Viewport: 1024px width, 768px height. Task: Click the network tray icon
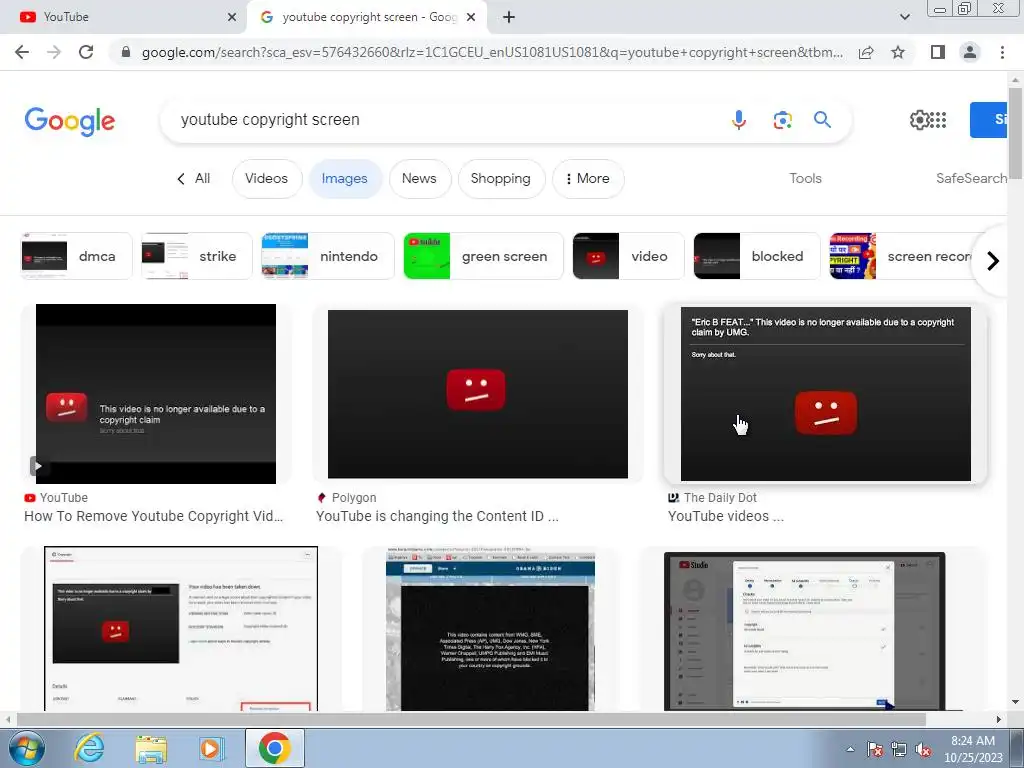pos(899,750)
